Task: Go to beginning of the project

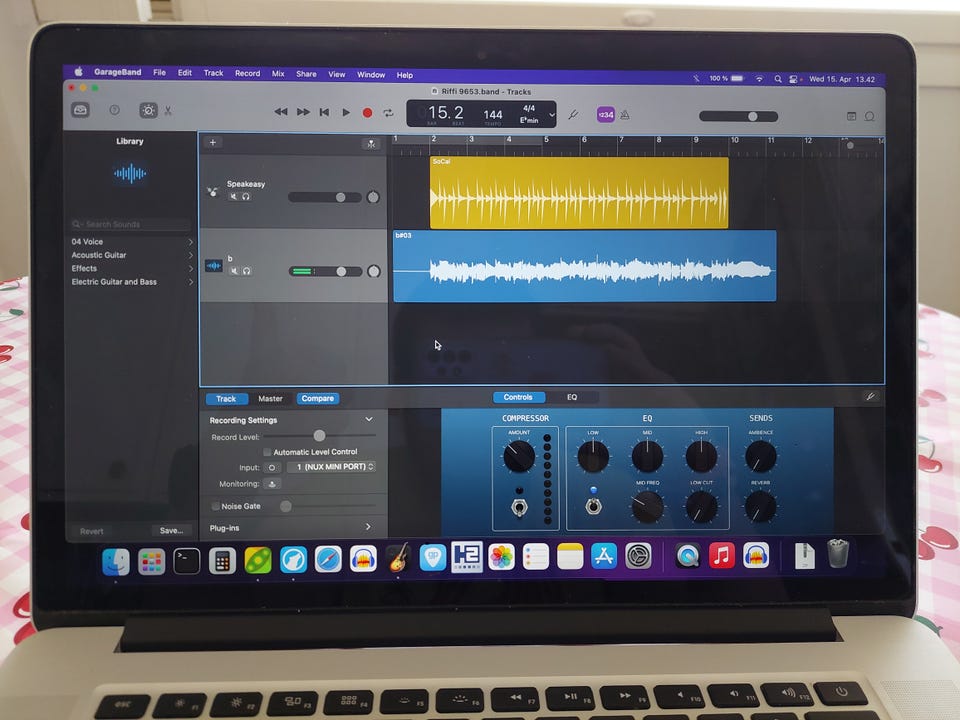Action: tap(324, 112)
